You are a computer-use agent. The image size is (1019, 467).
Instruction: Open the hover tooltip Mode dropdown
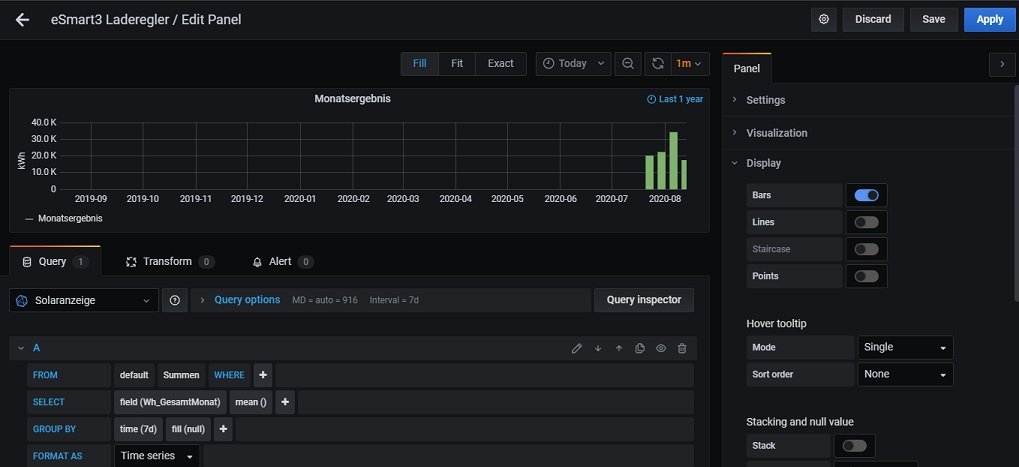[x=905, y=347]
